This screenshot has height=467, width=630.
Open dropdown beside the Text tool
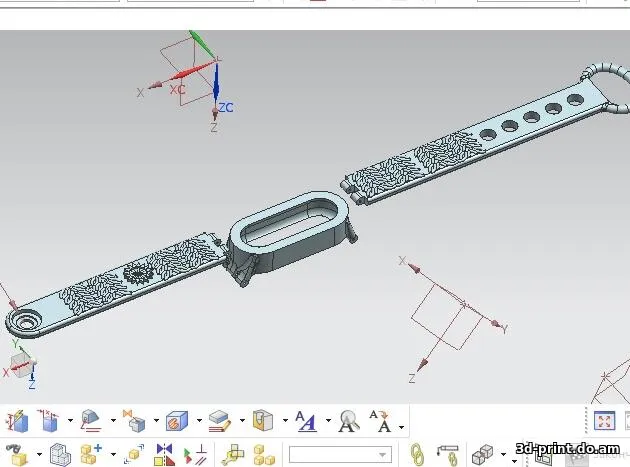328,421
